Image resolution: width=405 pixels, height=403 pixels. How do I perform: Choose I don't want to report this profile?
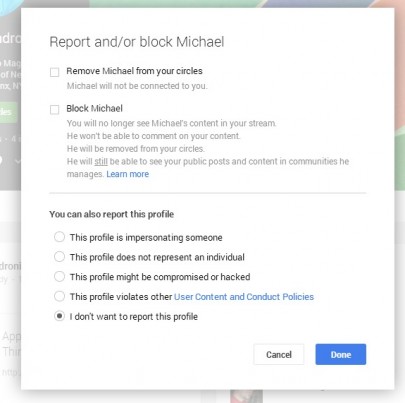[59, 316]
